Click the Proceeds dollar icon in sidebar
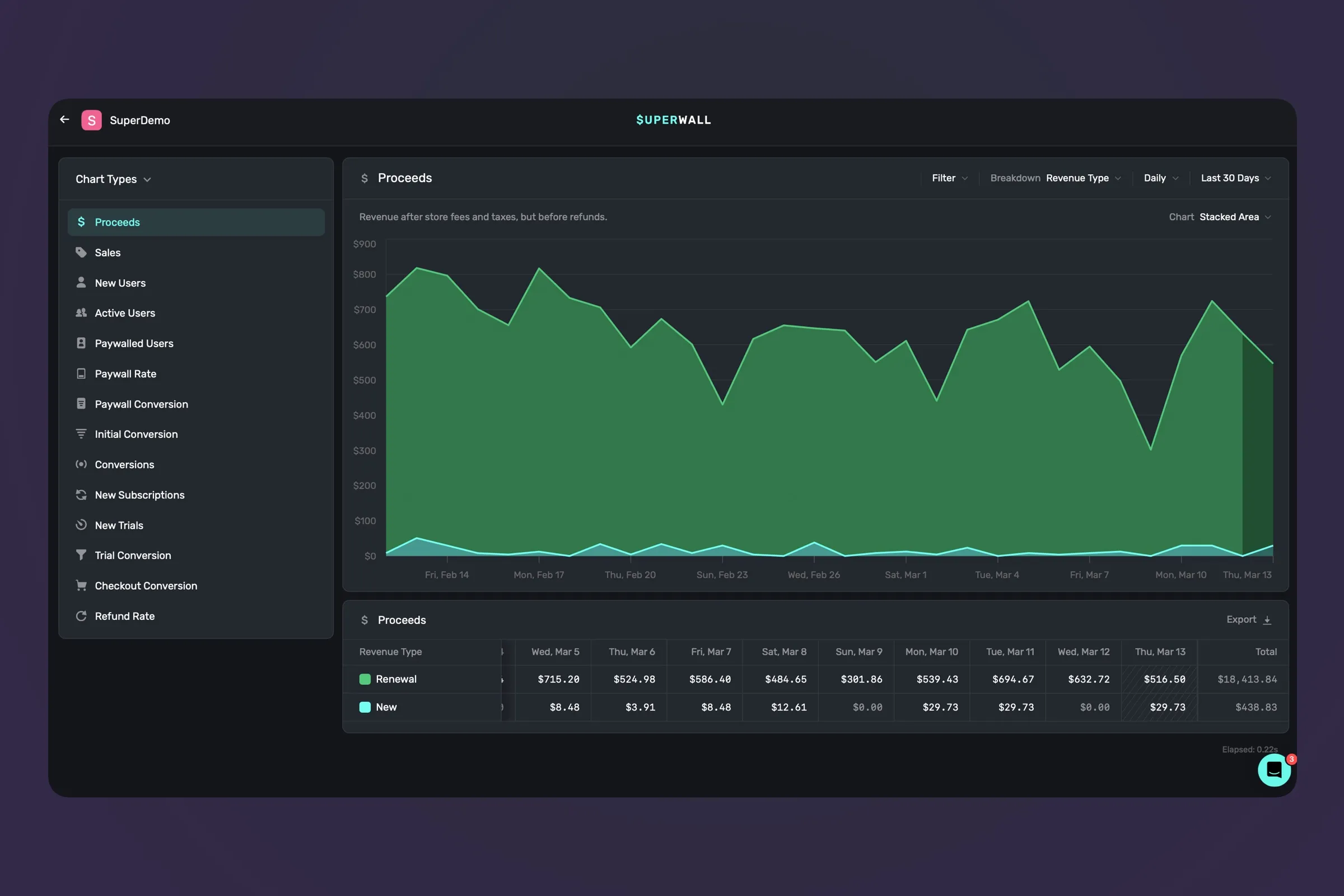 [81, 222]
